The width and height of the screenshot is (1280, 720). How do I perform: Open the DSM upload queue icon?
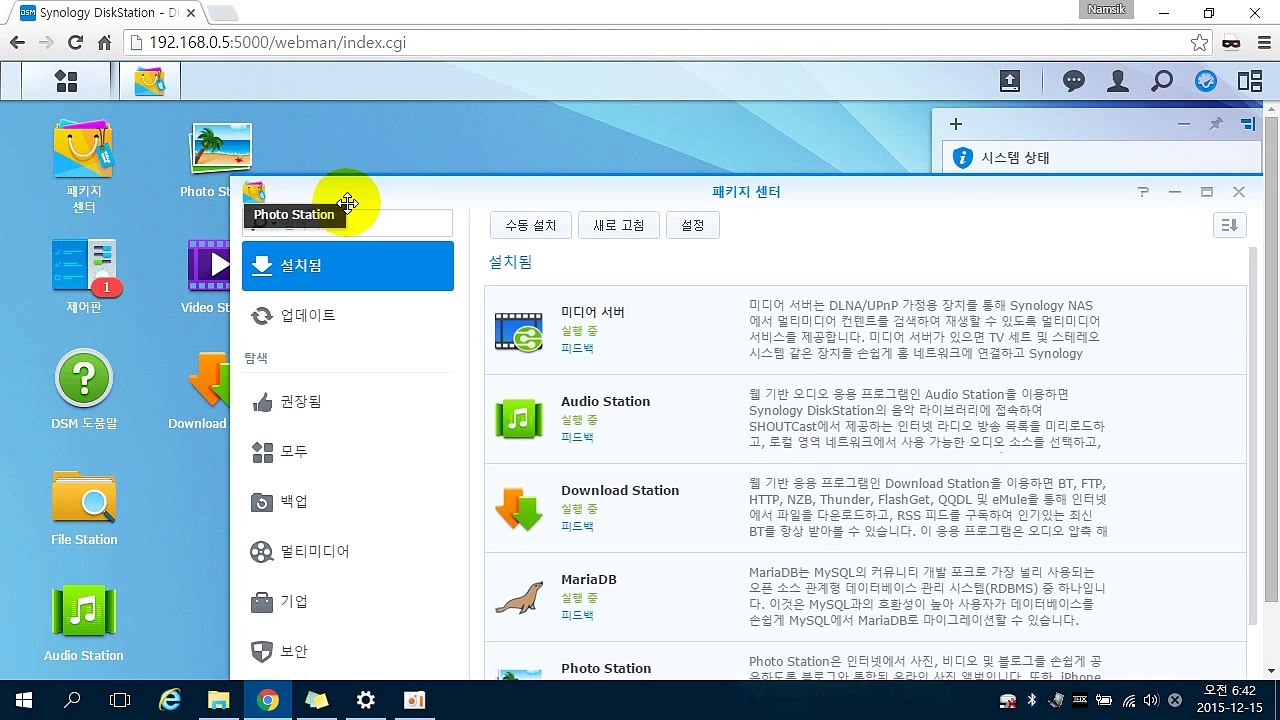1010,81
